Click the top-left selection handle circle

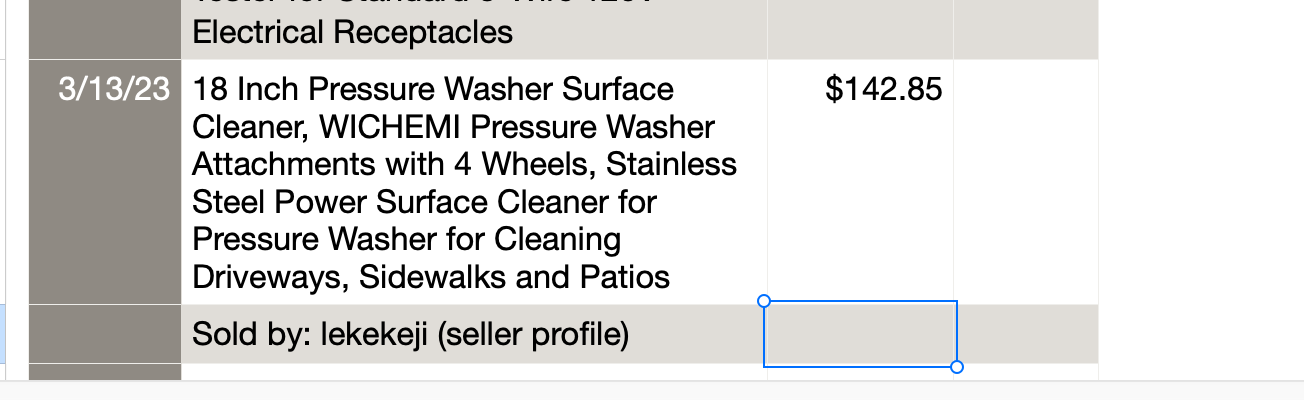click(764, 300)
